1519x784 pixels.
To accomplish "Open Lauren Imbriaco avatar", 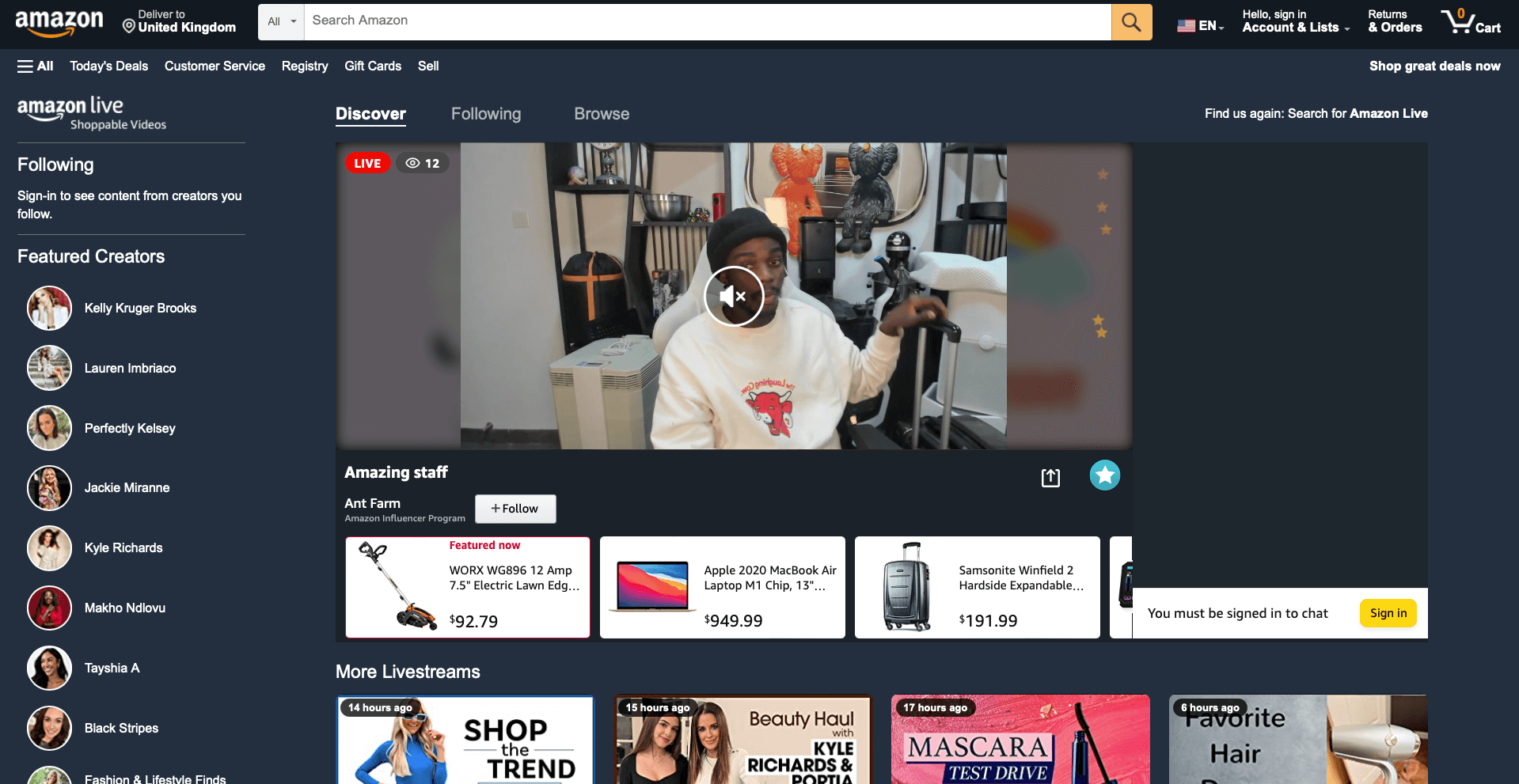I will coord(49,368).
